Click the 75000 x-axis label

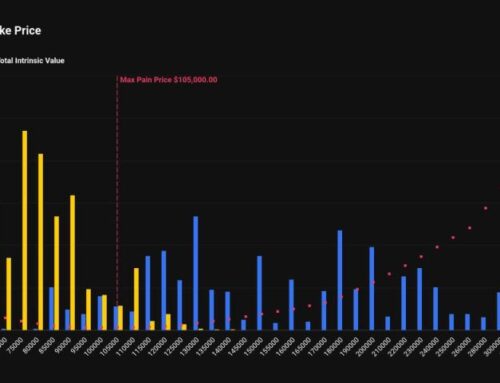point(15,346)
